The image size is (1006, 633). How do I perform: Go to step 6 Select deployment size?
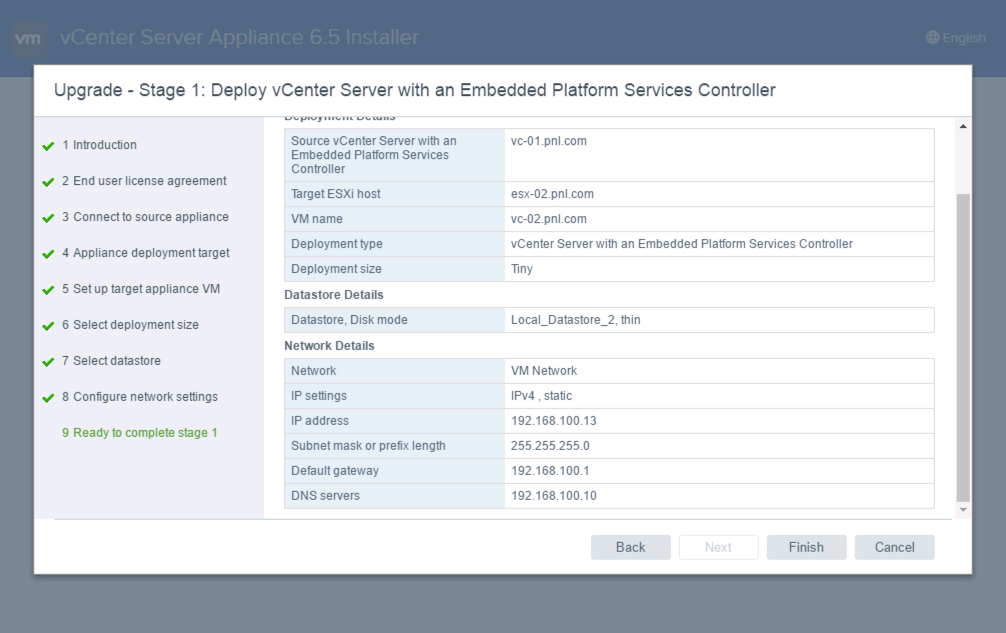pos(130,325)
